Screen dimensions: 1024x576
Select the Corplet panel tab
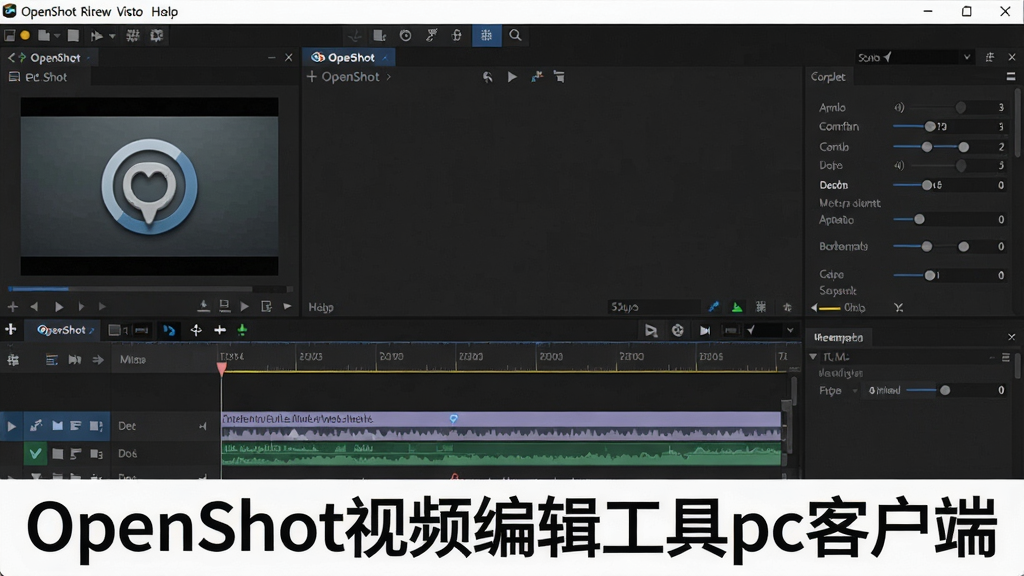coord(828,77)
